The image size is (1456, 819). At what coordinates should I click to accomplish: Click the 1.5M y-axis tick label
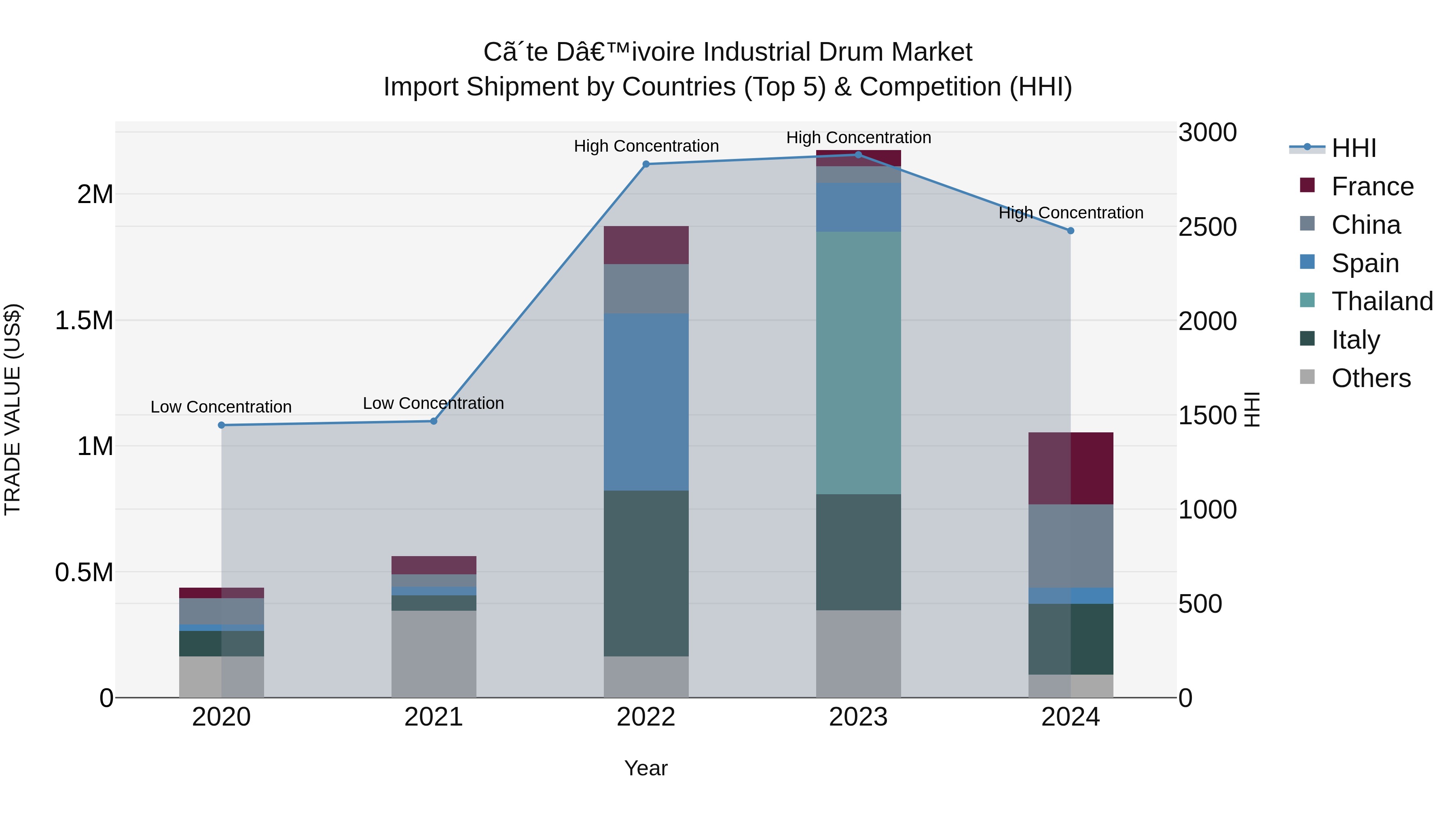[x=84, y=320]
